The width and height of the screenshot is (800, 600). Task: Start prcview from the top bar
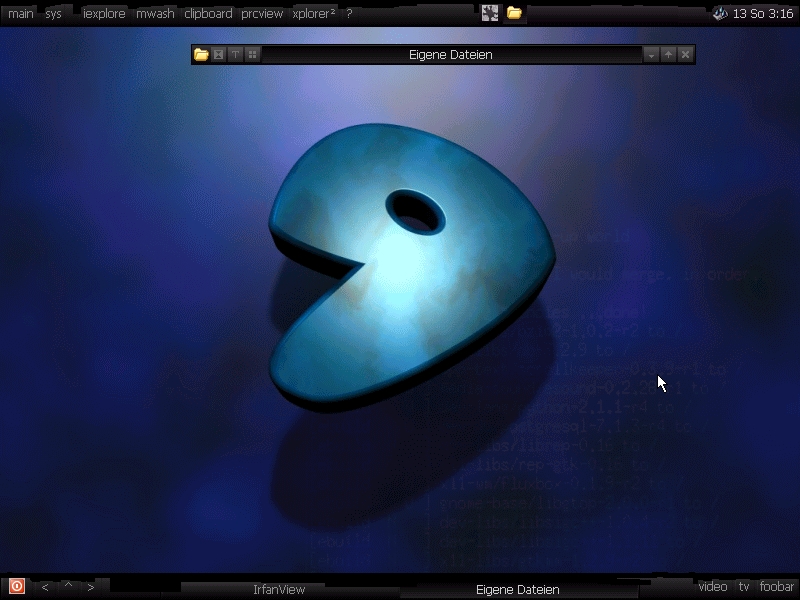coord(262,14)
